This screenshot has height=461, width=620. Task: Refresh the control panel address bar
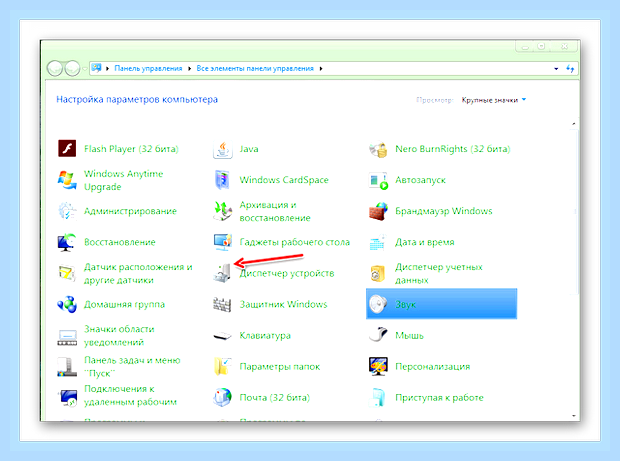(570, 69)
